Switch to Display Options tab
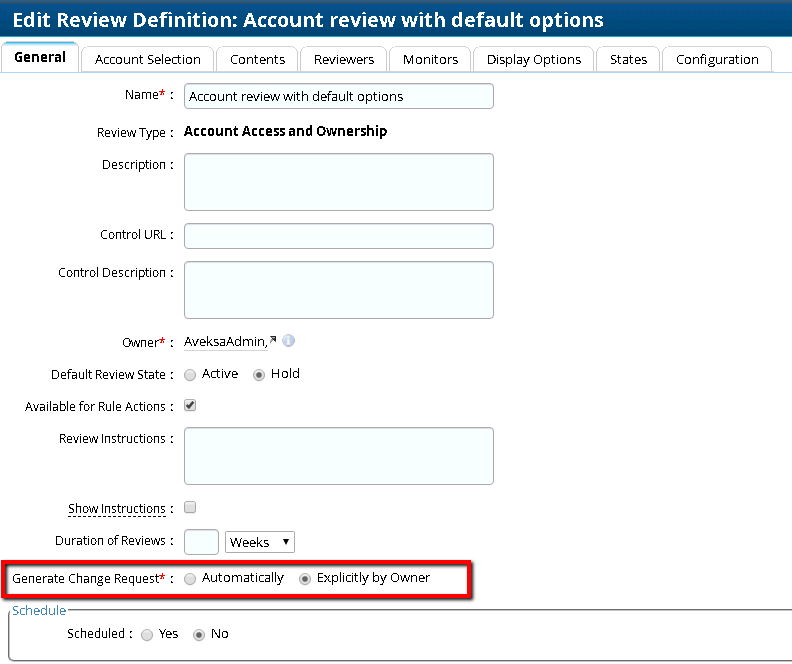This screenshot has height=664, width=792. click(534, 59)
